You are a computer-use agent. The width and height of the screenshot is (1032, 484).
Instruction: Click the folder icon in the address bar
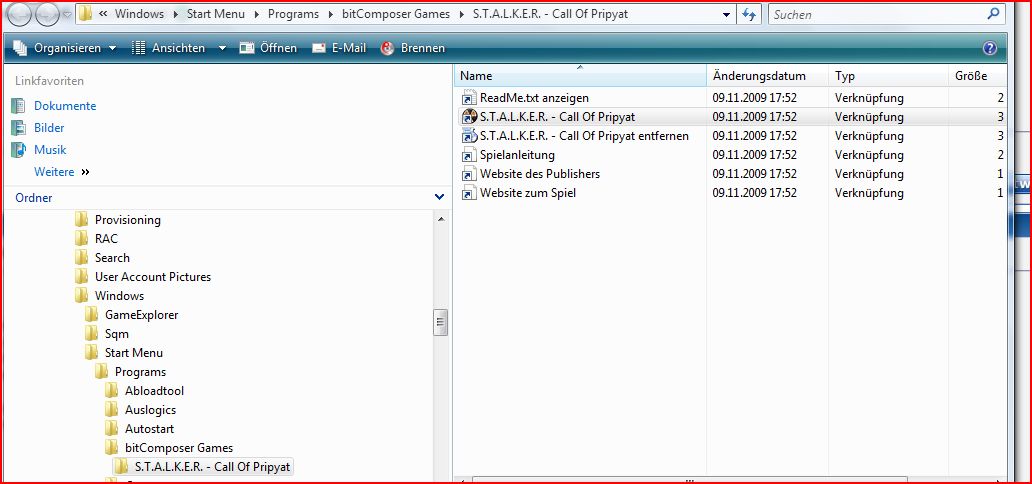[86, 14]
